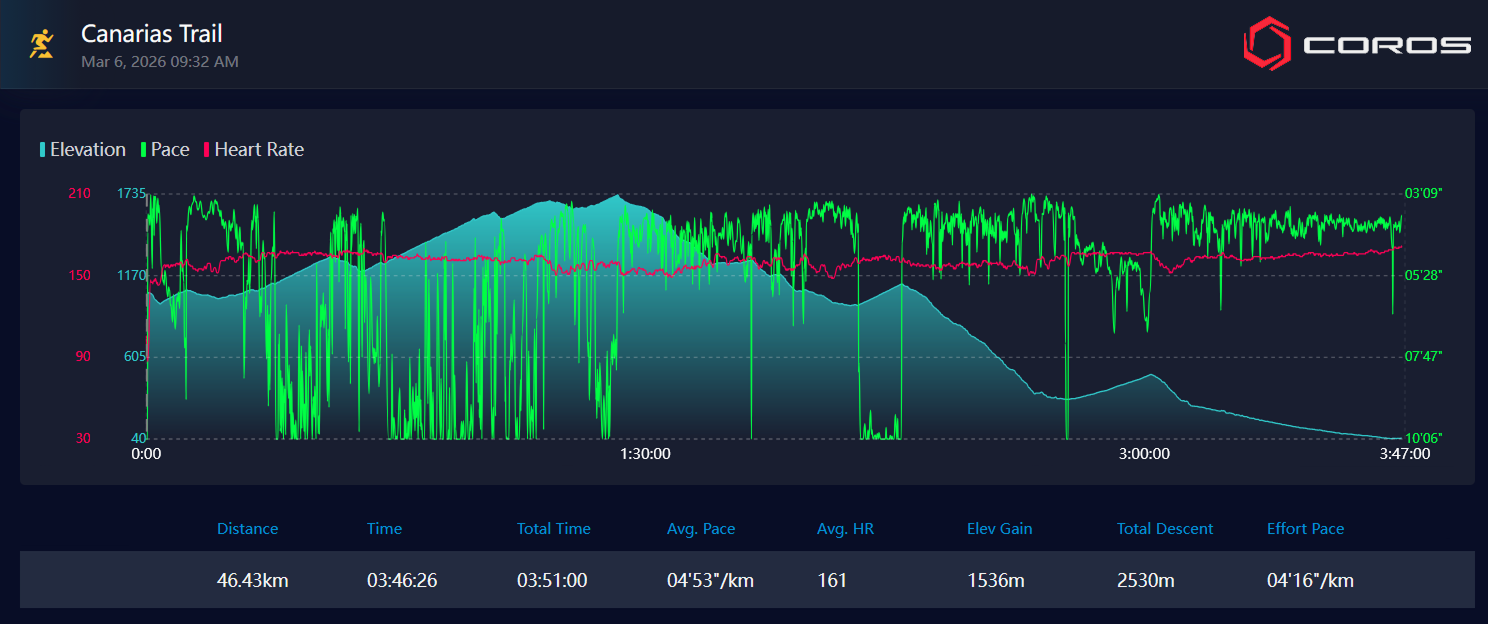Click the 3:47:00 end time label
Viewport: 1488px width, 624px height.
1405,454
